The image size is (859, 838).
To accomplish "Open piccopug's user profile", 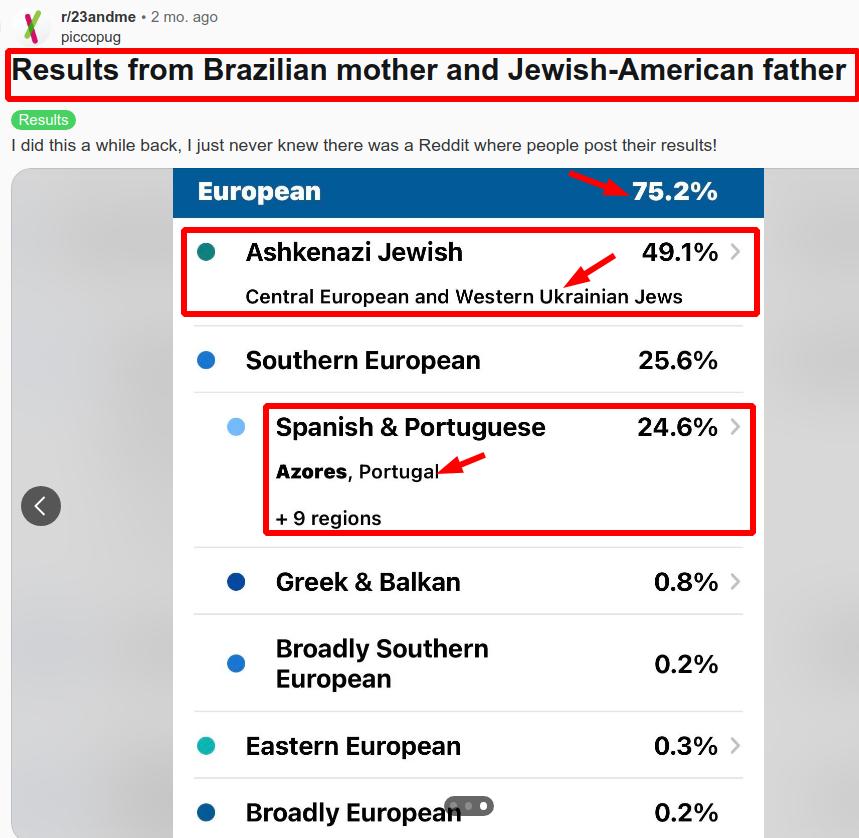I will (x=91, y=37).
